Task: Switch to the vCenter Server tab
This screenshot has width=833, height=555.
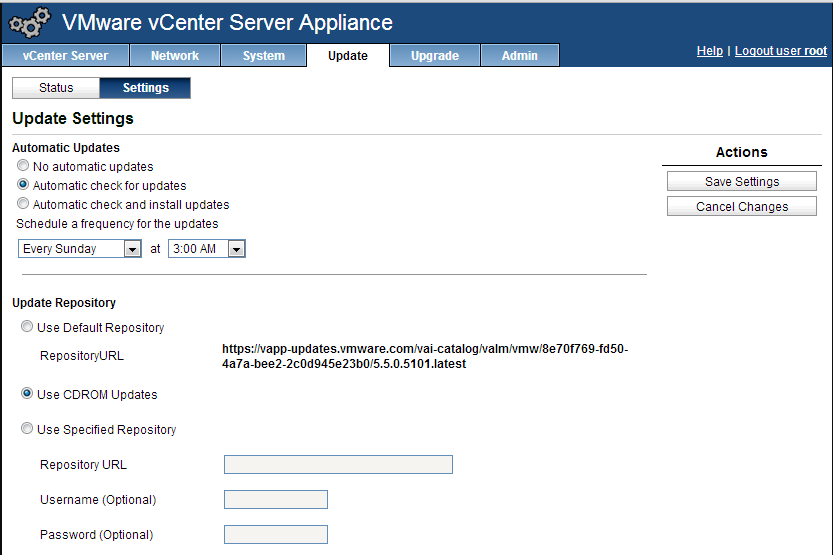Action: point(64,56)
